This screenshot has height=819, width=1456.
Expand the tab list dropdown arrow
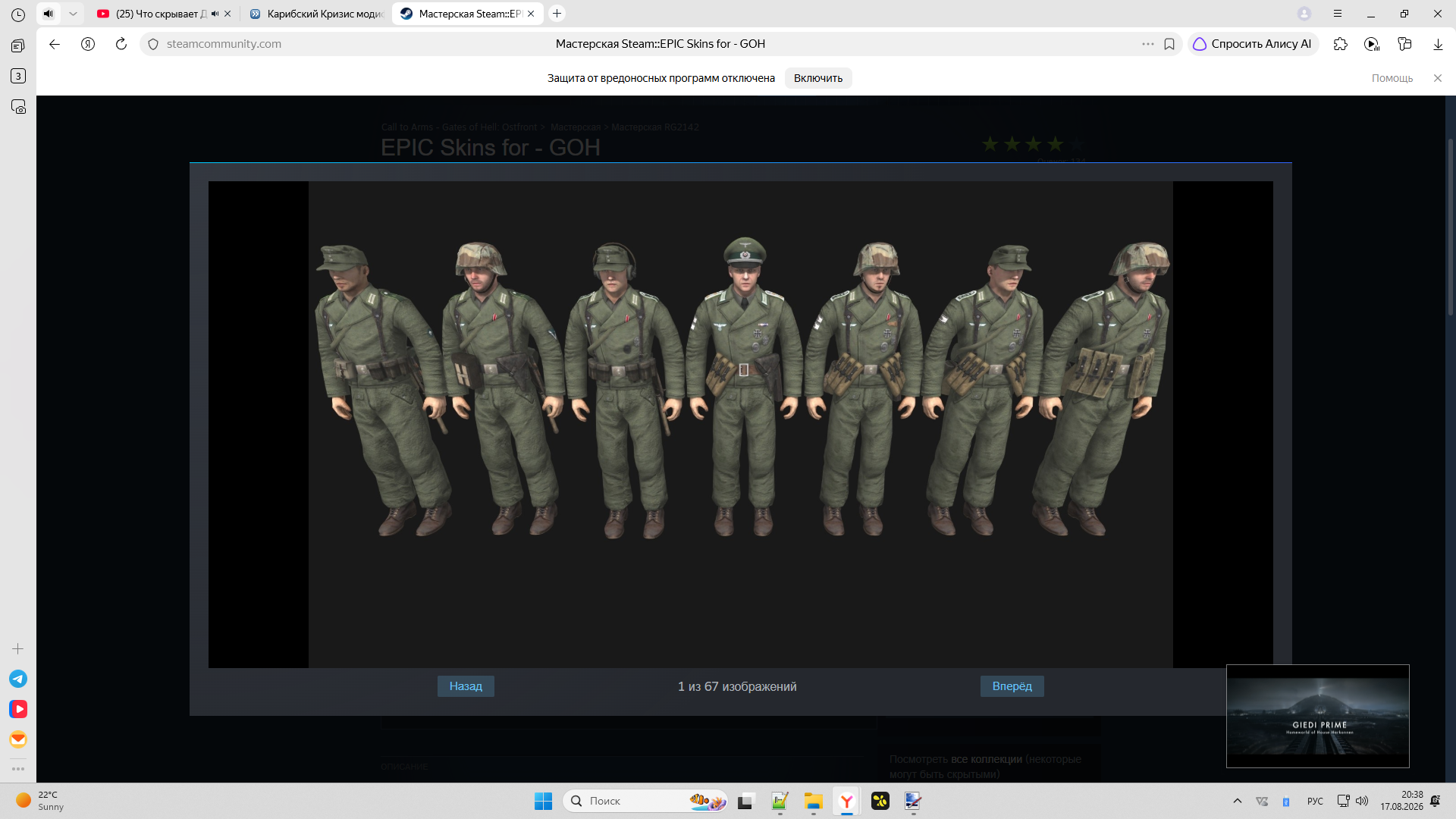click(x=73, y=14)
